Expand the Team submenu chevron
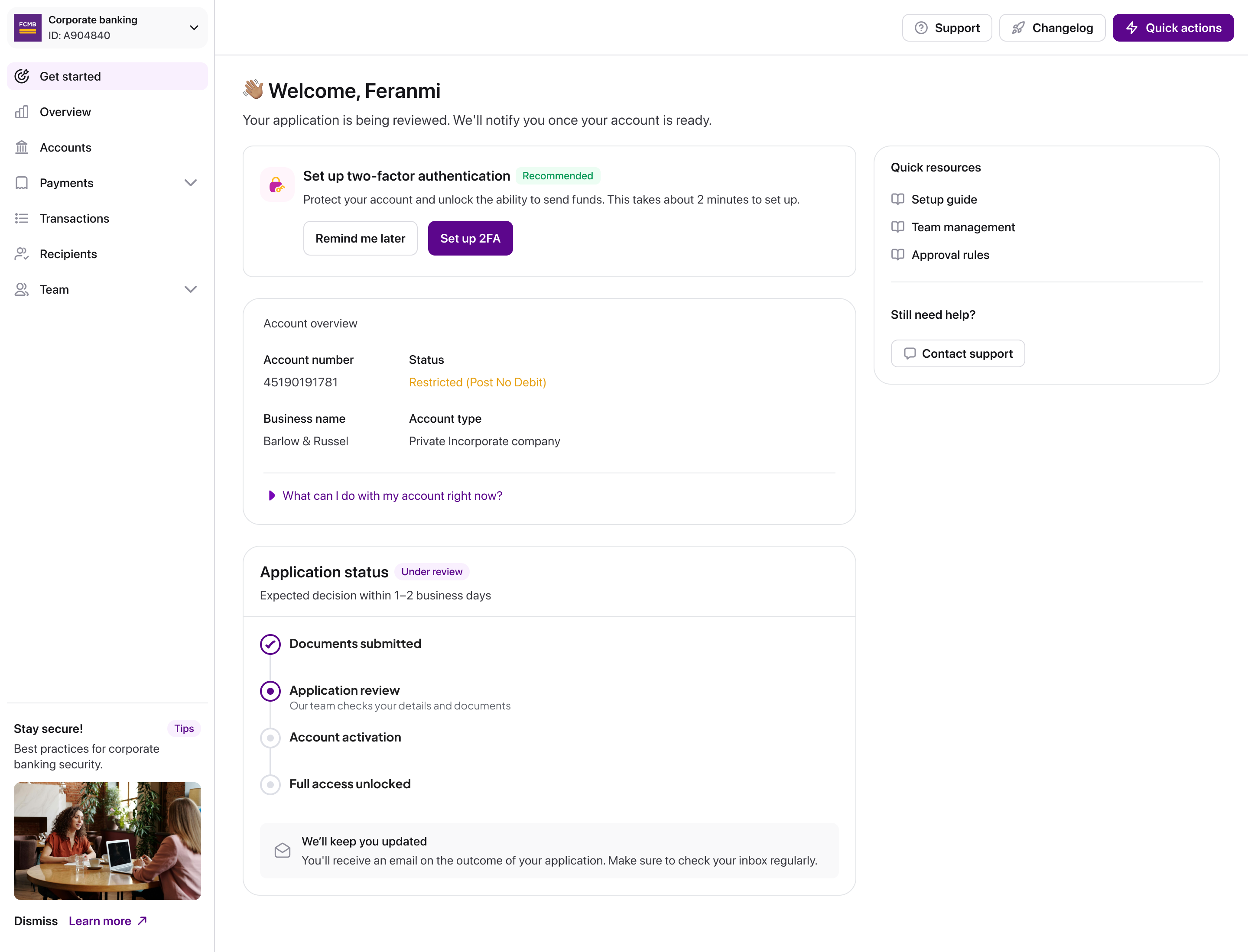The width and height of the screenshot is (1248, 952). pyautogui.click(x=191, y=290)
